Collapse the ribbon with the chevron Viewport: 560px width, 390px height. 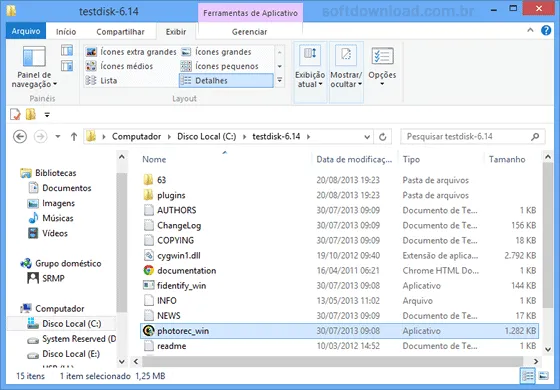530,31
